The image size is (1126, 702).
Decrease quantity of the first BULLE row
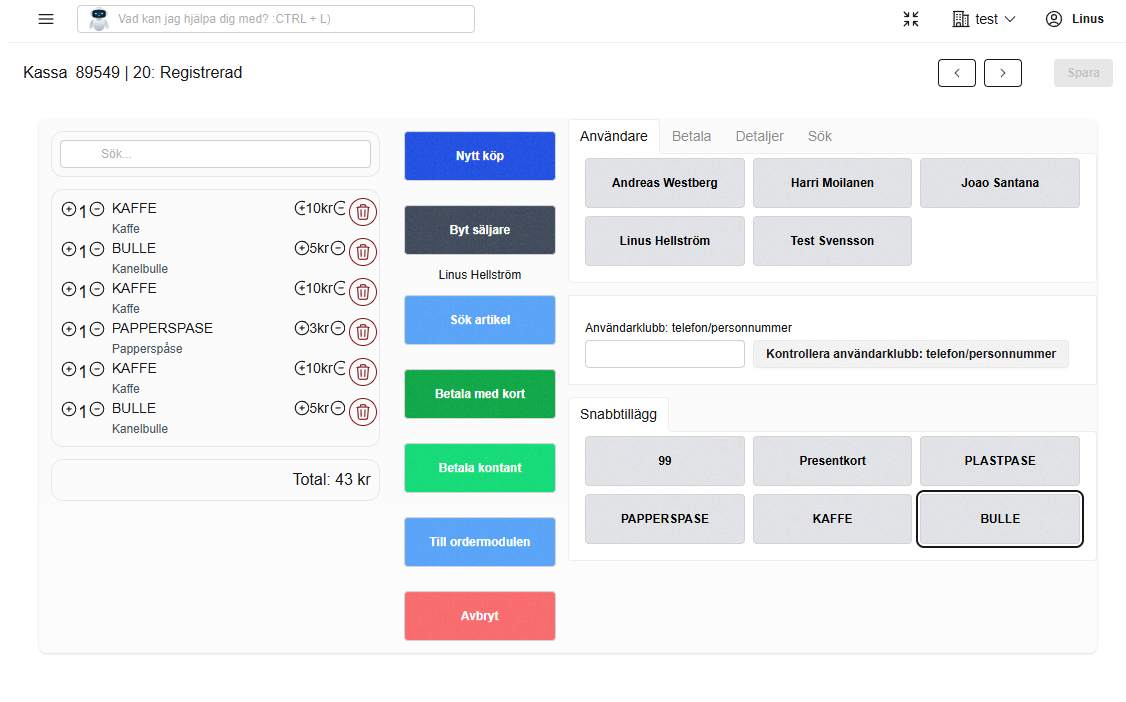97,250
